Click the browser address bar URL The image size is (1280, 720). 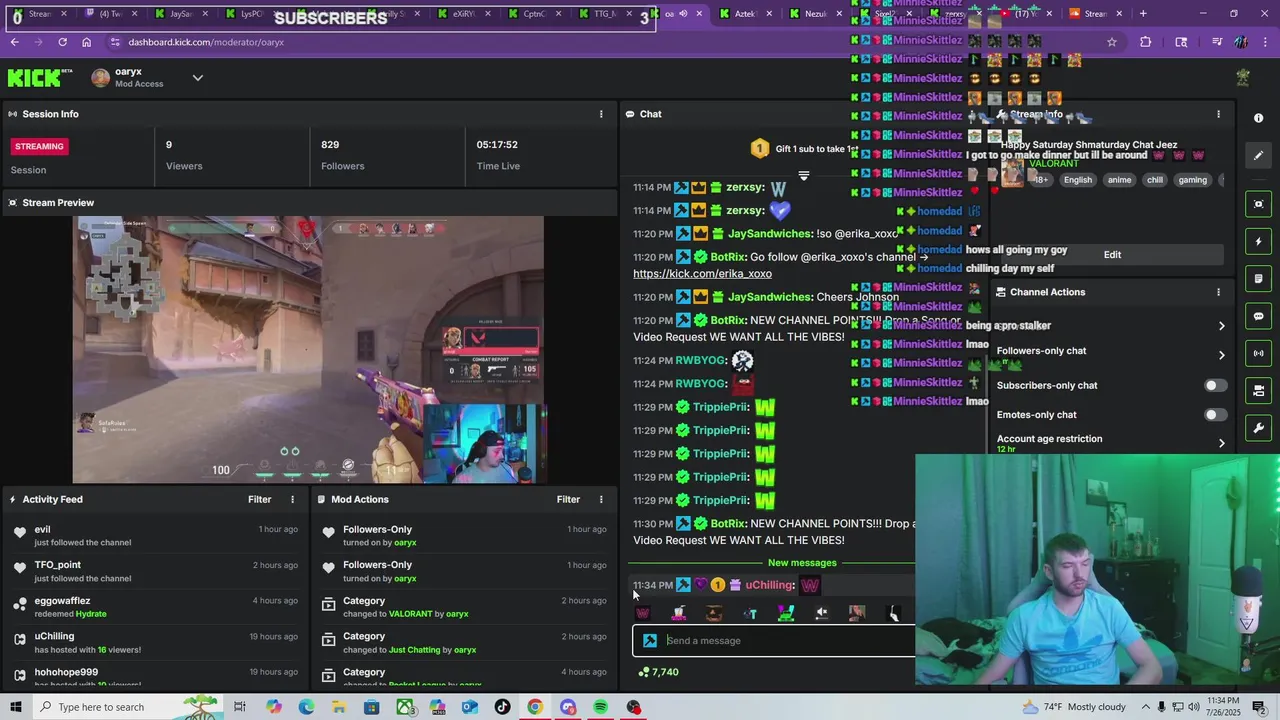[206, 42]
